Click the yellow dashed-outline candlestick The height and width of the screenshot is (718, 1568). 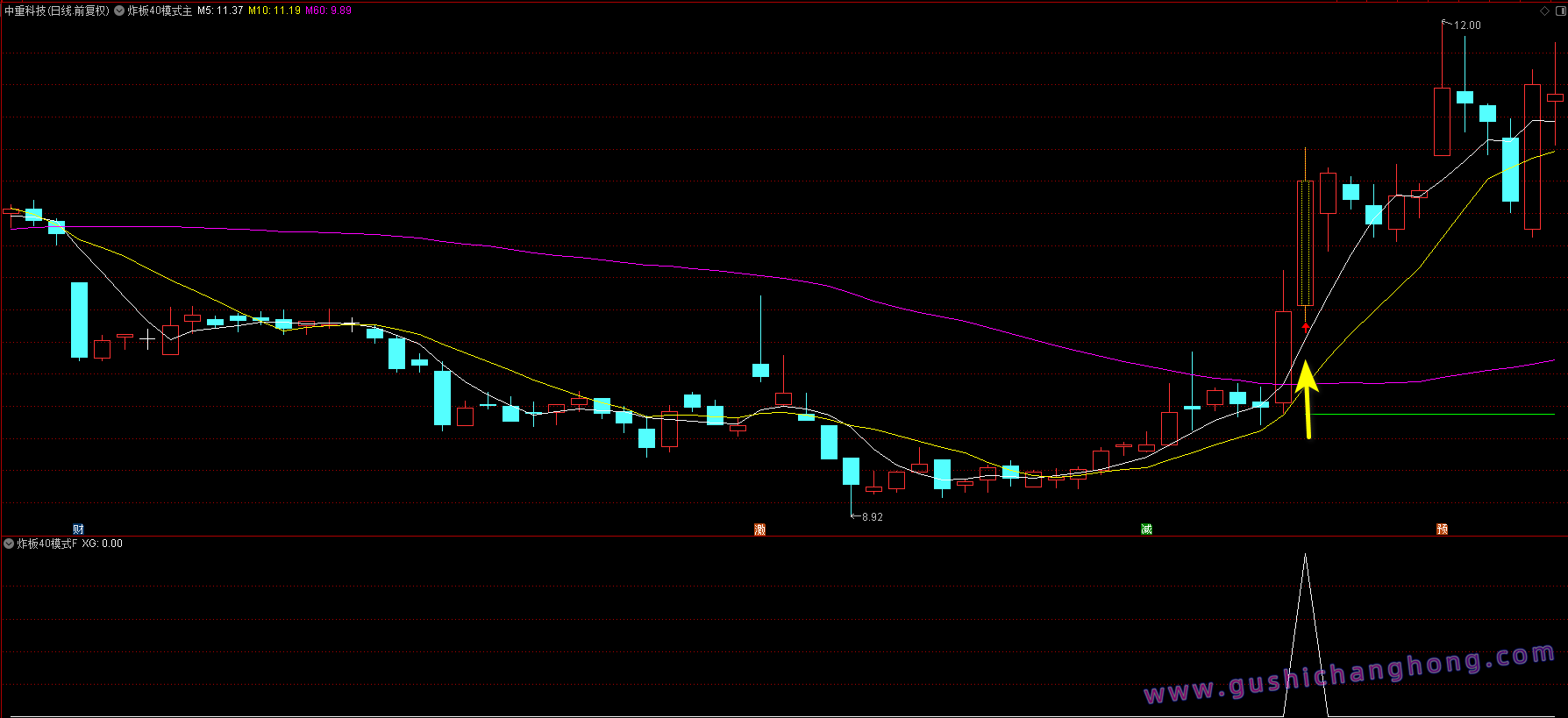(x=1305, y=243)
